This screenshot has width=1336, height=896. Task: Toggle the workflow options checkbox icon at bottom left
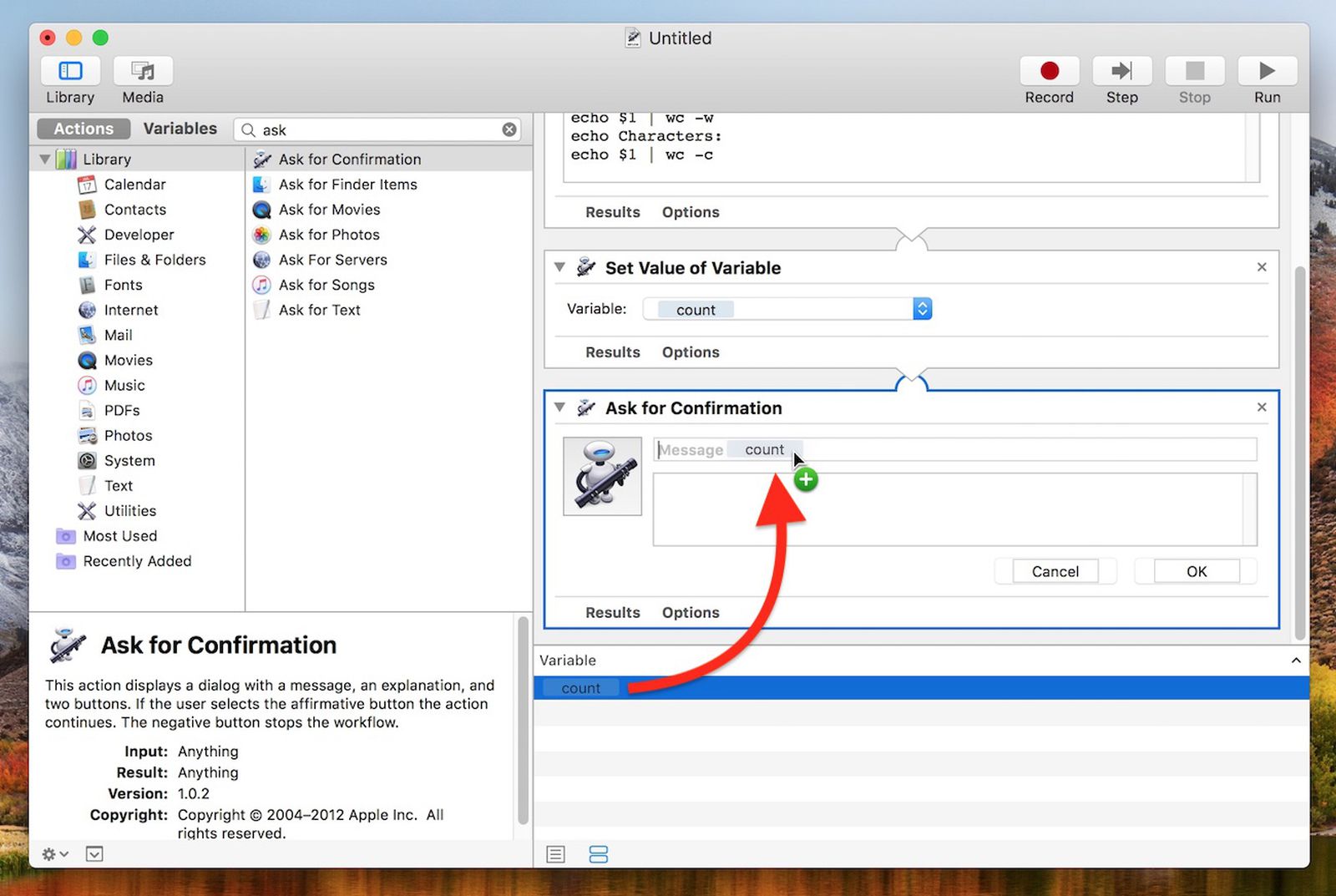[94, 853]
